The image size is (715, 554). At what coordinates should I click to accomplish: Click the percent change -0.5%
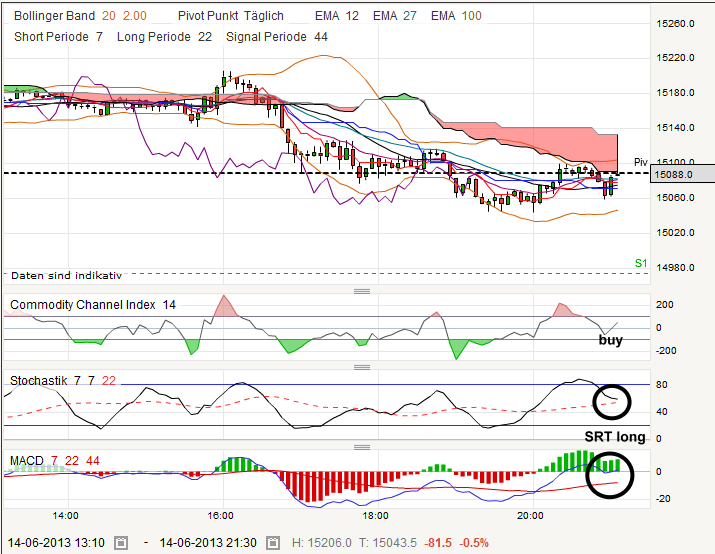(x=474, y=543)
